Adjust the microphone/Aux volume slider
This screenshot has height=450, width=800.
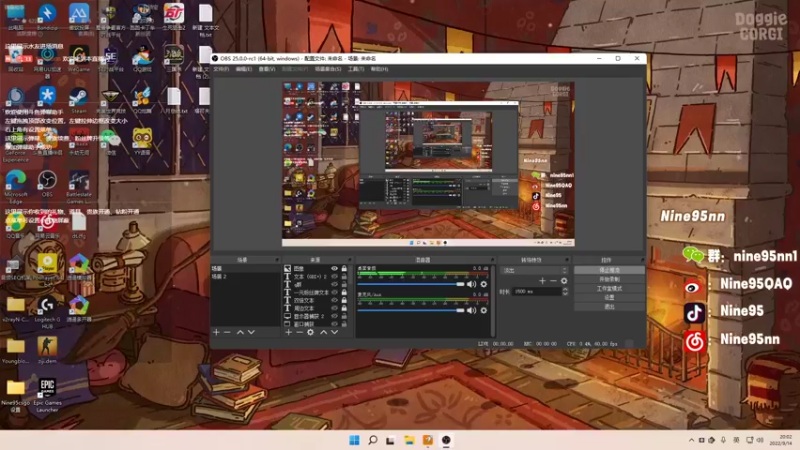click(x=411, y=310)
